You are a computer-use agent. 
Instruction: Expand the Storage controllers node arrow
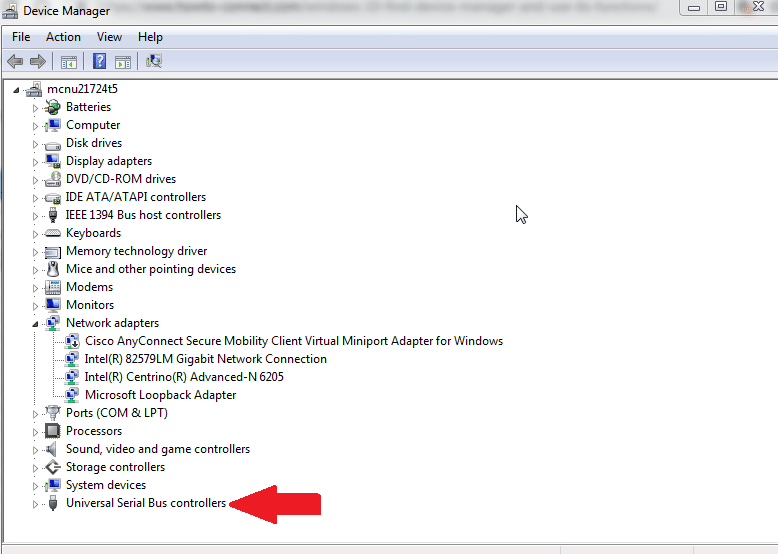coord(35,468)
